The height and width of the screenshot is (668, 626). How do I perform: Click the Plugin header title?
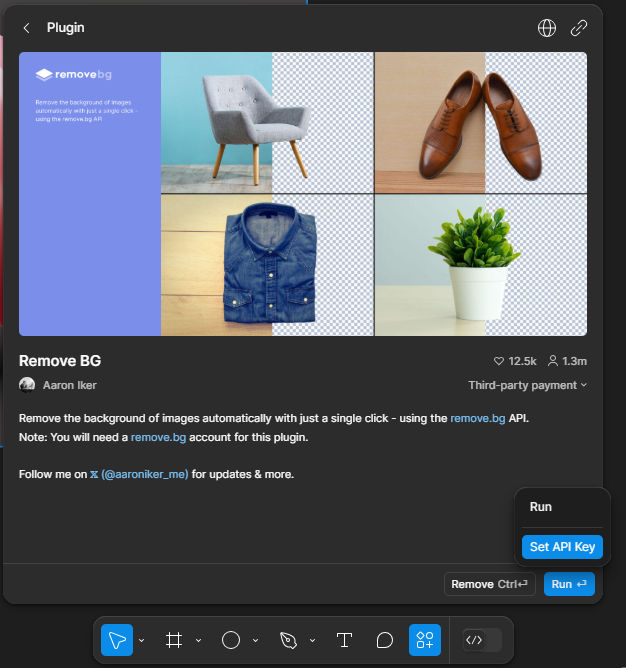(66, 28)
